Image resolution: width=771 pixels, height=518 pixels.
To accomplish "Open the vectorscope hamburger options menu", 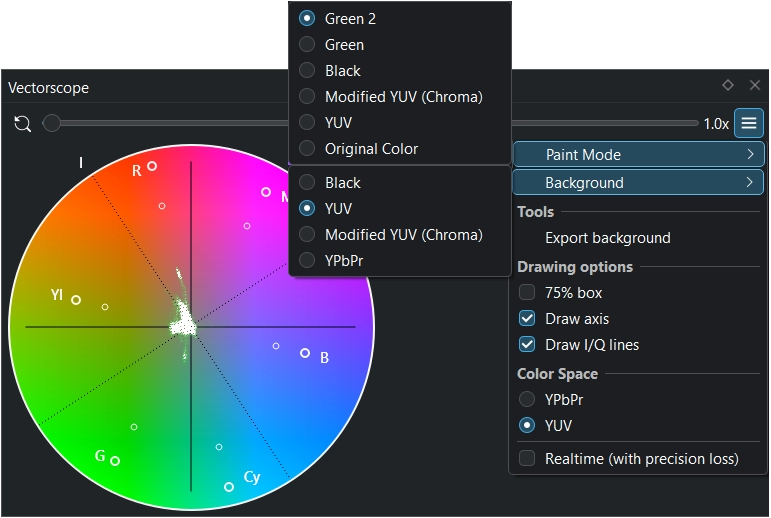I will (748, 123).
